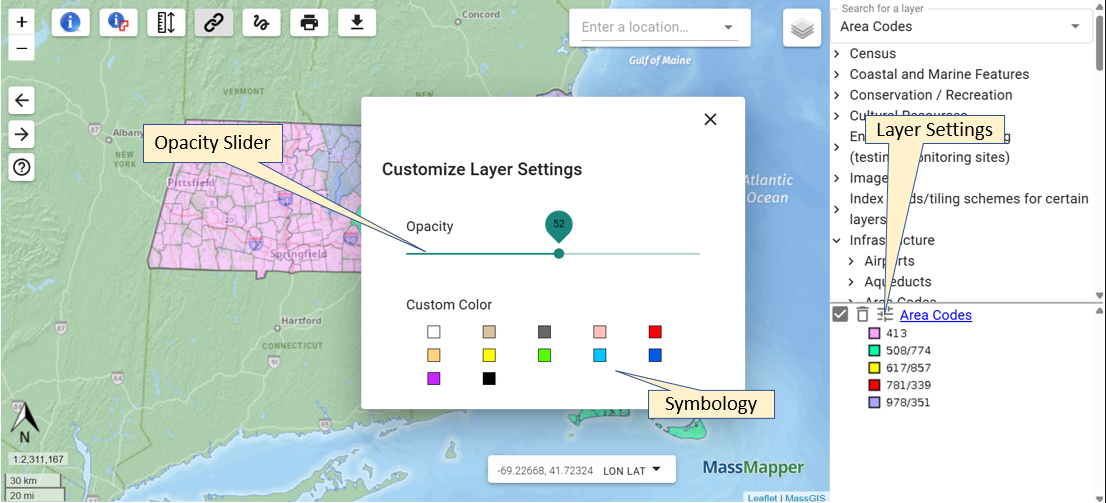
Task: Change the LON LAT coordinate format
Action: pyautogui.click(x=632, y=471)
